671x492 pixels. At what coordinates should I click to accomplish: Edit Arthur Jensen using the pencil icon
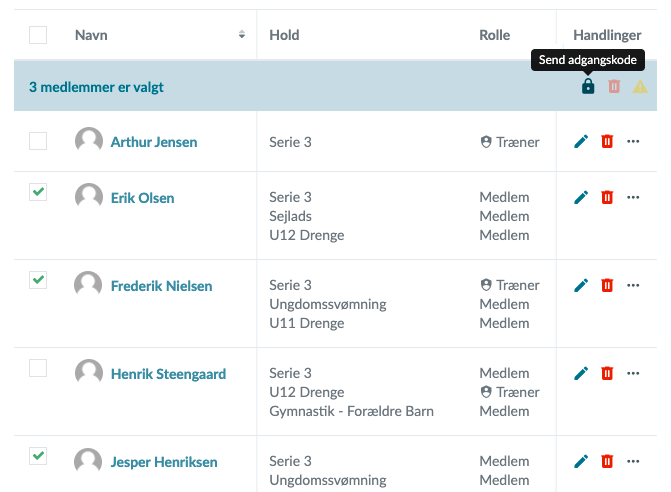tap(581, 142)
